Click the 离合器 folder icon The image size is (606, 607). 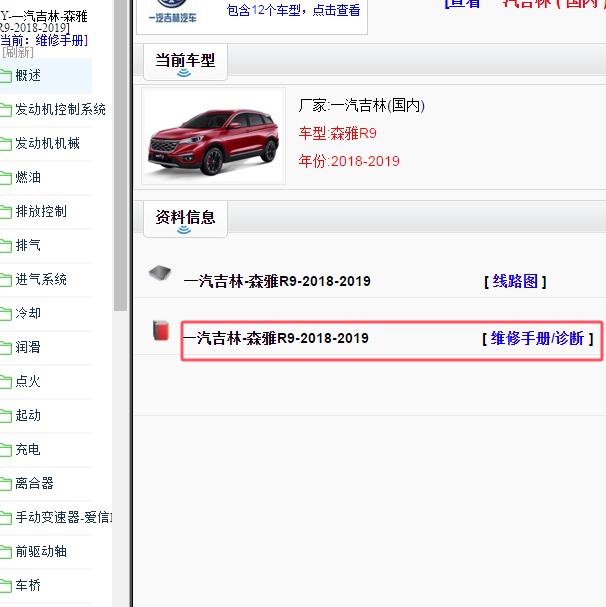5,484
